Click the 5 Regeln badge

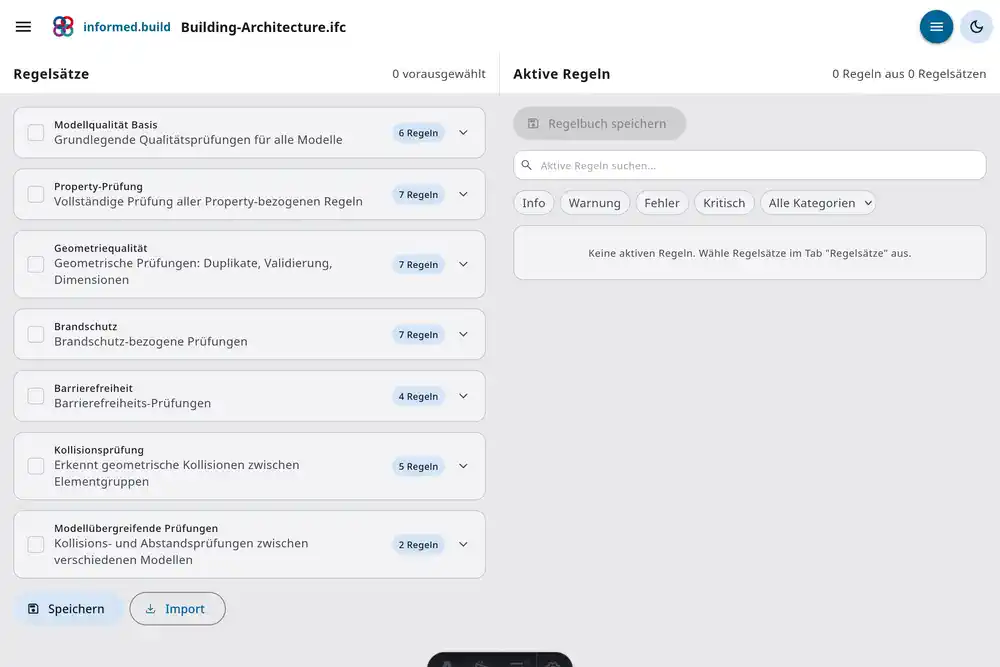click(x=418, y=466)
